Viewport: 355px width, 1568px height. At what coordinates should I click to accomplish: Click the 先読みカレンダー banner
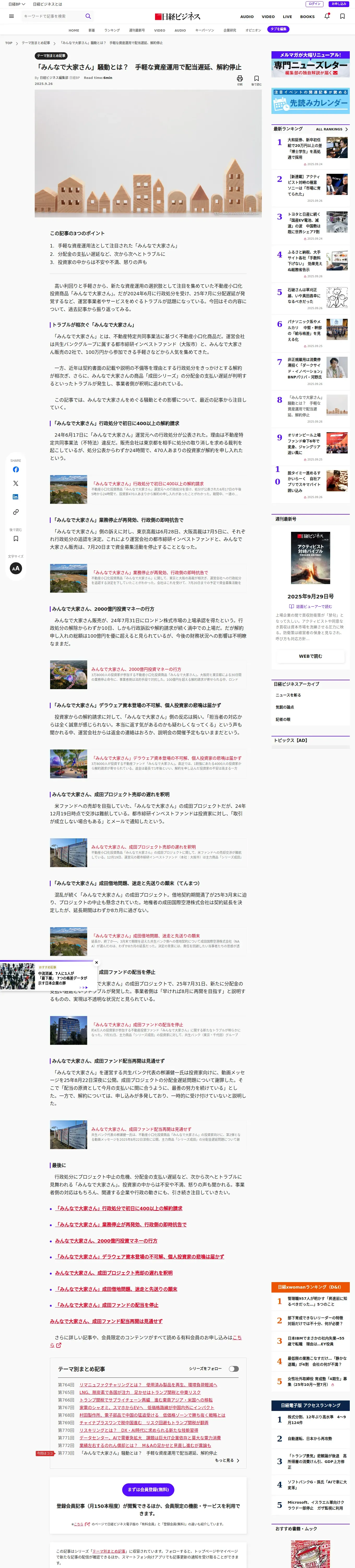click(x=311, y=102)
